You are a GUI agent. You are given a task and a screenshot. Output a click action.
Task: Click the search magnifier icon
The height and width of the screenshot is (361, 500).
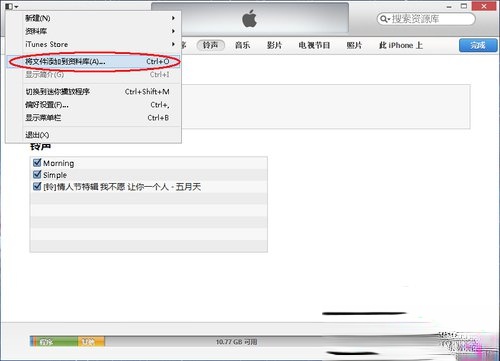point(384,19)
